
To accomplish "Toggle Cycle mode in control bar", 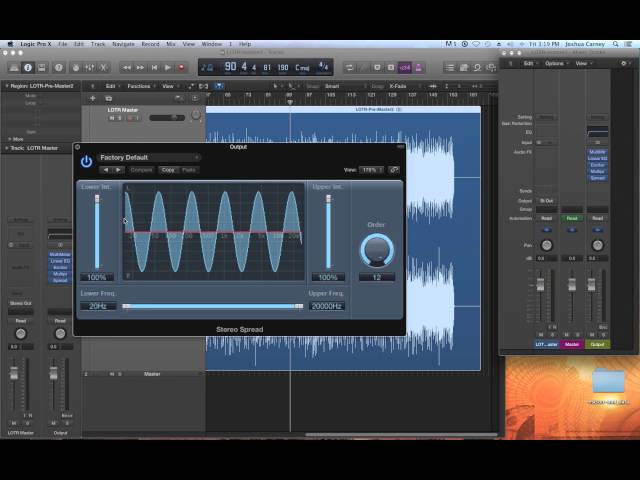I will pyautogui.click(x=349, y=68).
